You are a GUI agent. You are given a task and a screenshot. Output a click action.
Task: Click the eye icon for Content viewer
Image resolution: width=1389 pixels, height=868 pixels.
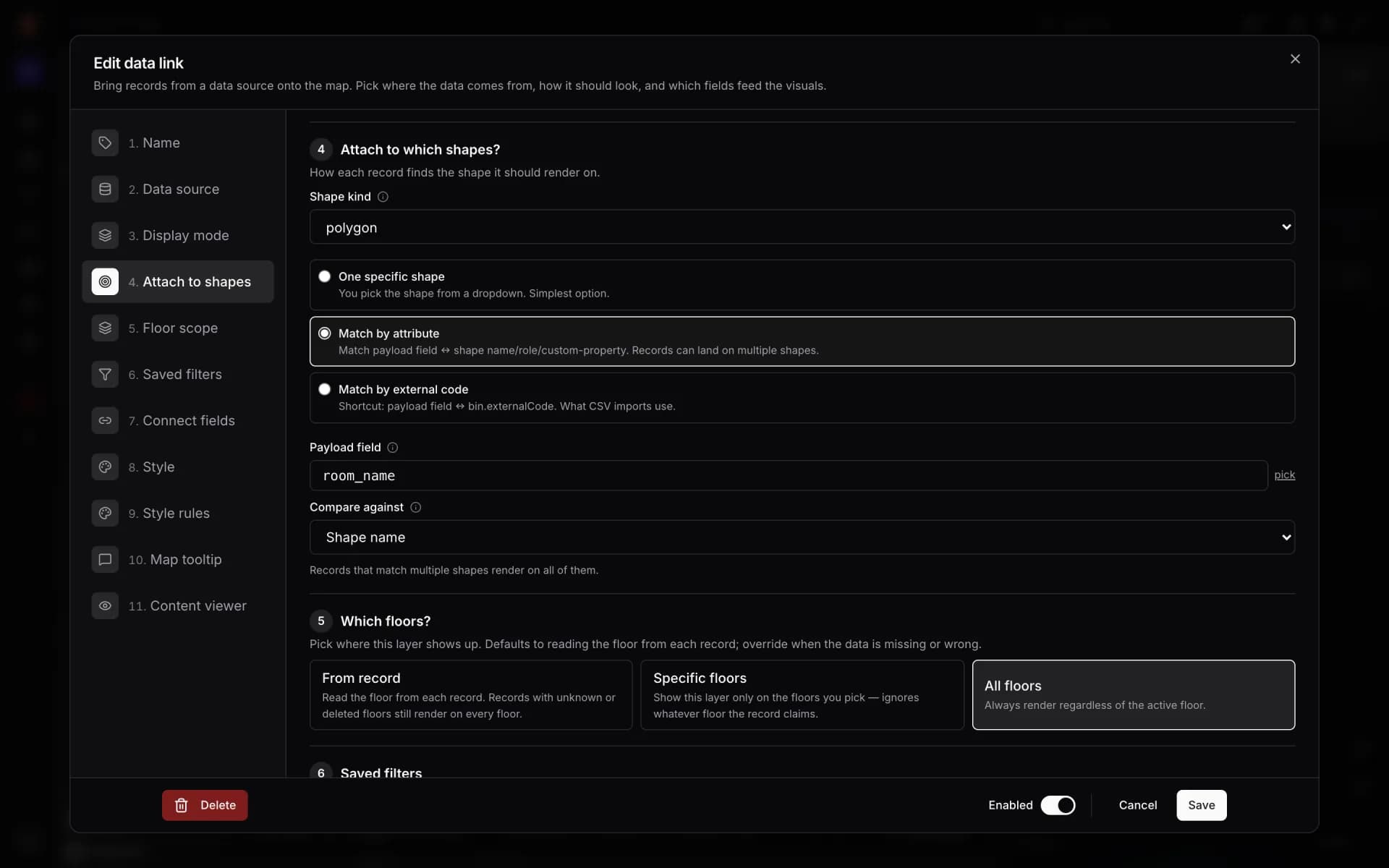(105, 605)
